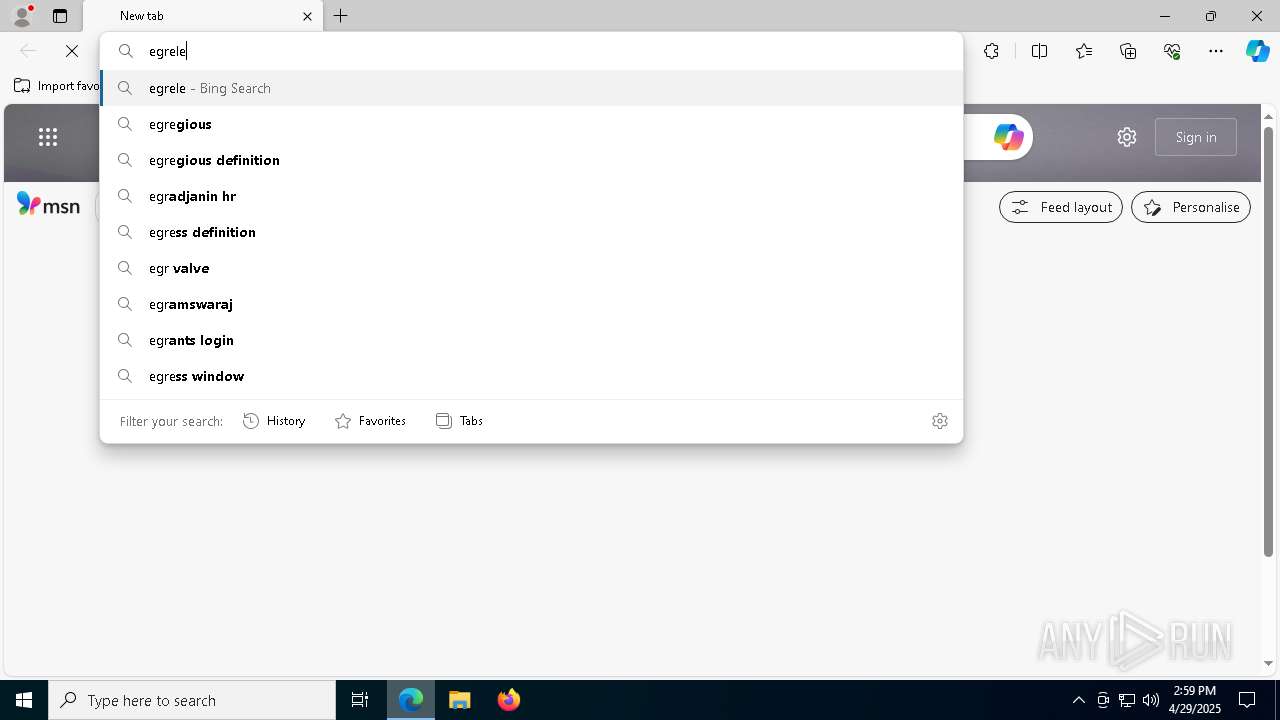Viewport: 1280px width, 720px height.
Task: Click the Personalise button
Action: pos(1191,207)
